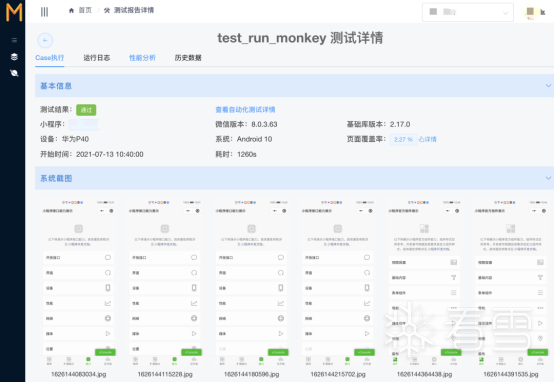
Task: Click the file name 1626144215702.jpg
Action: coord(338,374)
